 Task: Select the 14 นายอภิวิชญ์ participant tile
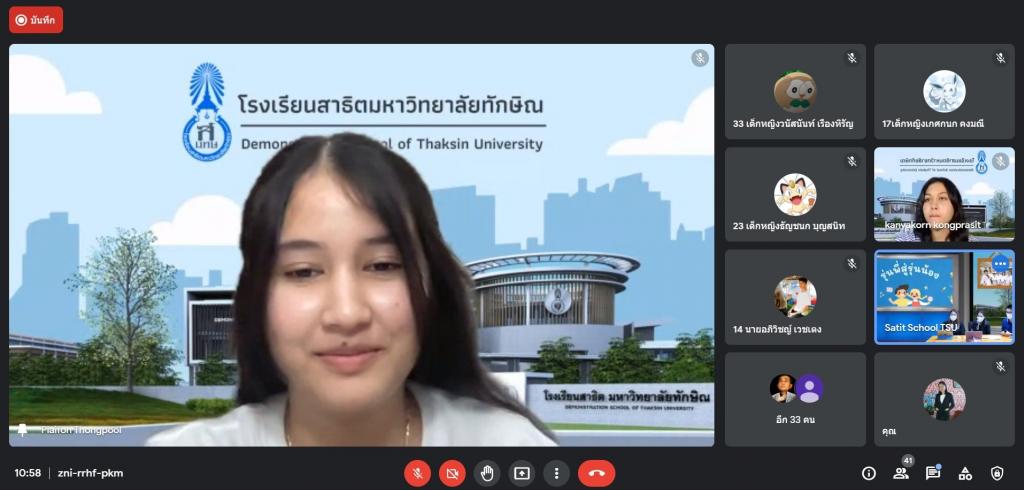(x=795, y=297)
